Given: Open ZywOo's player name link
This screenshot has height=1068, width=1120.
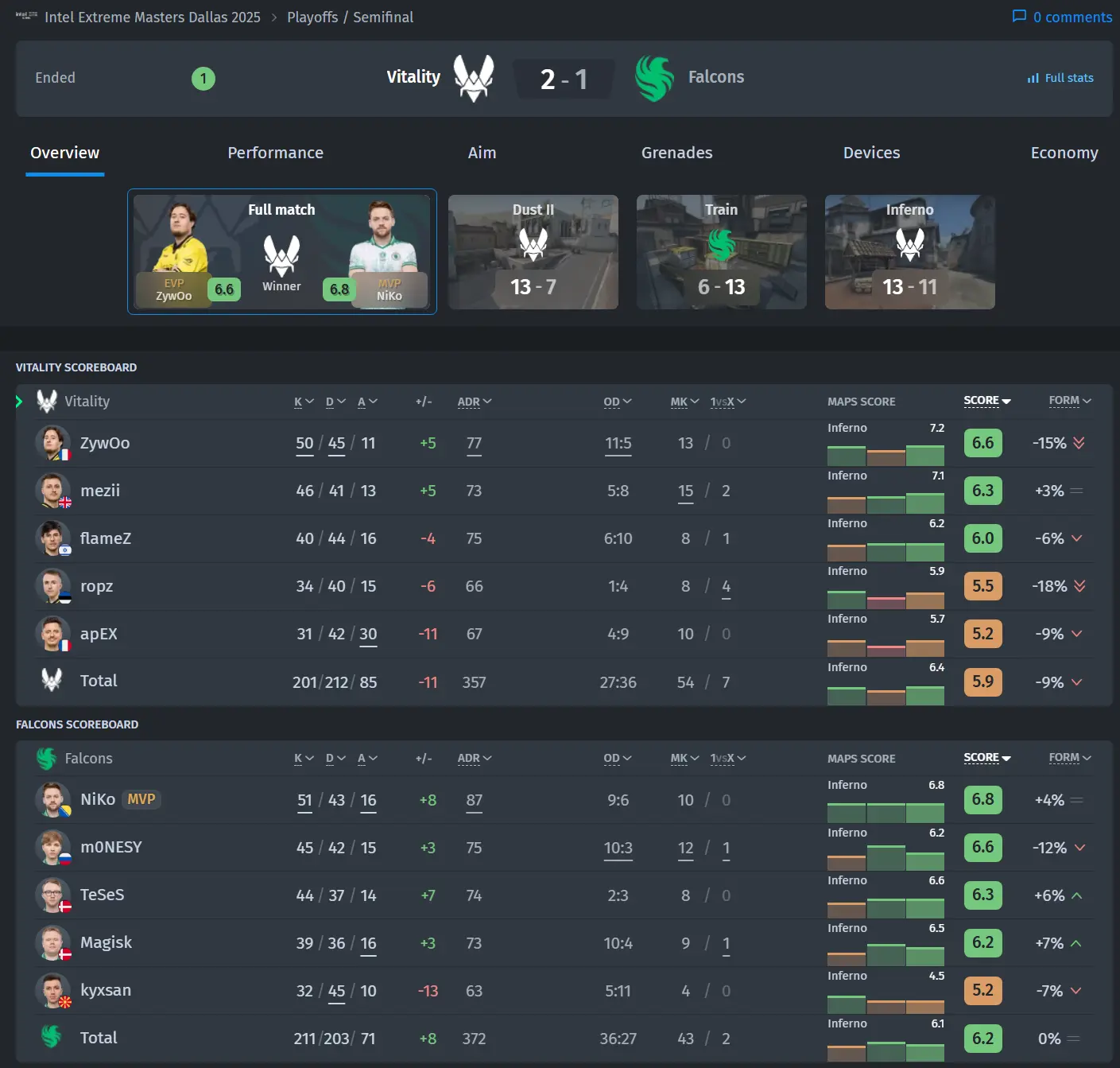Looking at the screenshot, I should point(105,443).
